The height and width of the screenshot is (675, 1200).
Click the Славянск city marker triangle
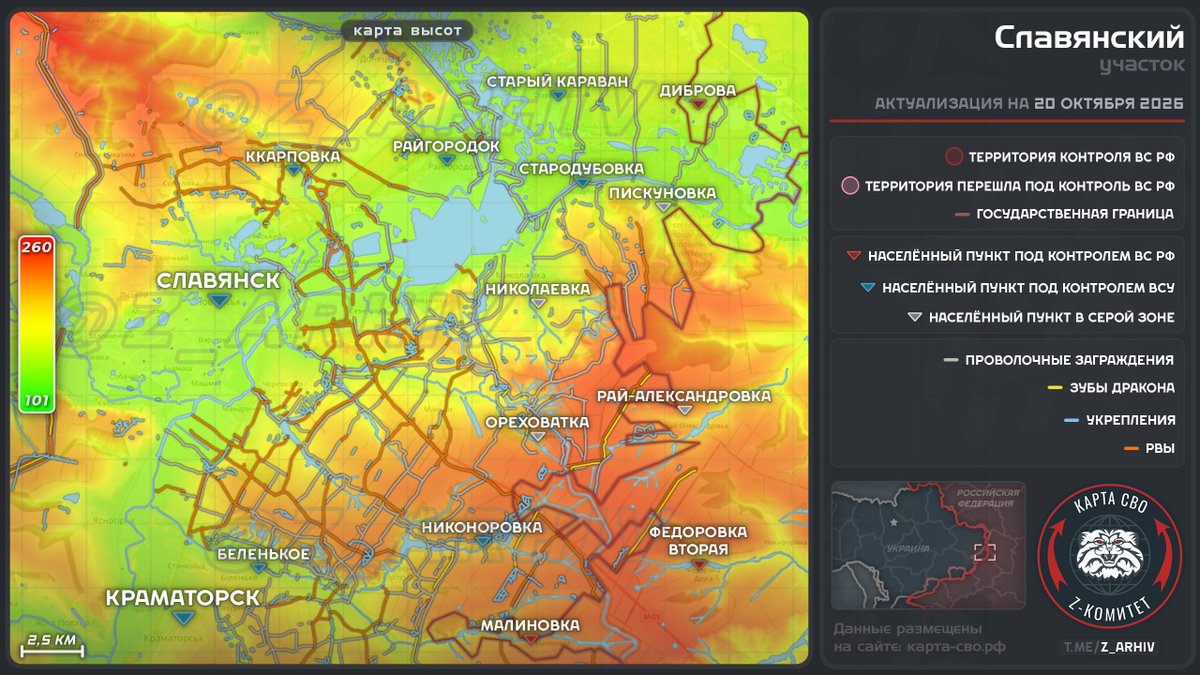point(219,301)
